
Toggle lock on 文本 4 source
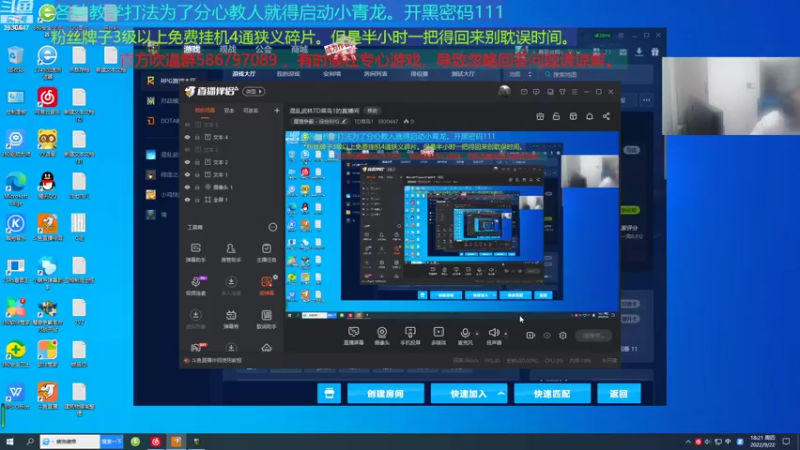click(x=197, y=137)
